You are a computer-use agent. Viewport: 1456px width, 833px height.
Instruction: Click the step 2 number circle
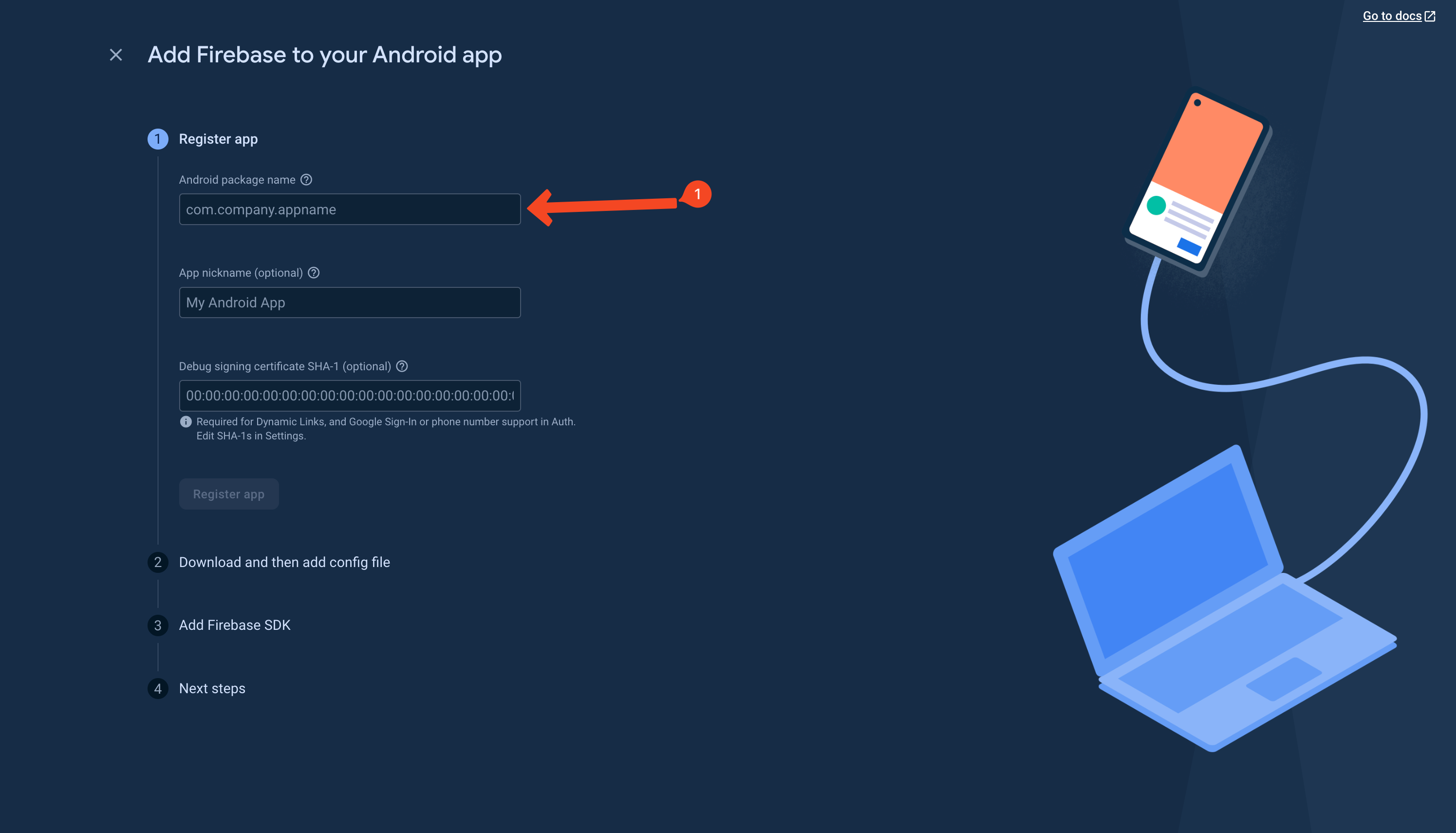pos(158,562)
